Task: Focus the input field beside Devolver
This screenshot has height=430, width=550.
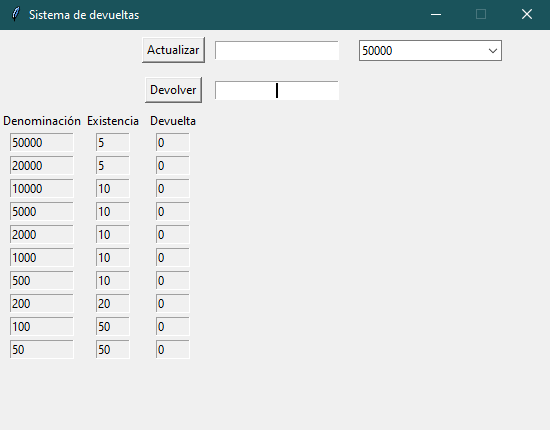Action: 277,90
